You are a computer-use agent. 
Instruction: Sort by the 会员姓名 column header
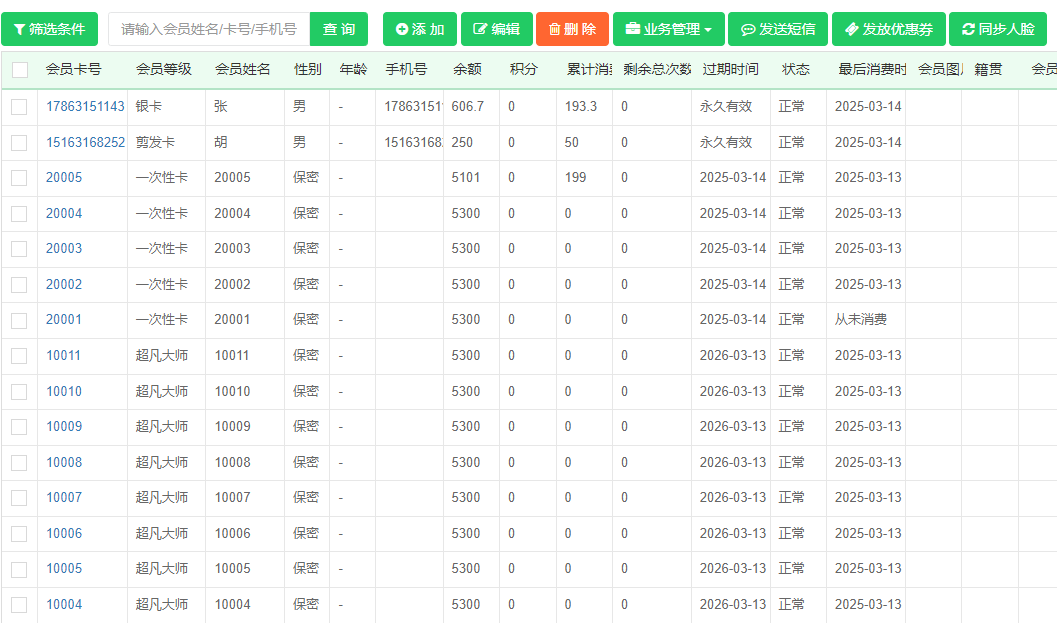243,69
